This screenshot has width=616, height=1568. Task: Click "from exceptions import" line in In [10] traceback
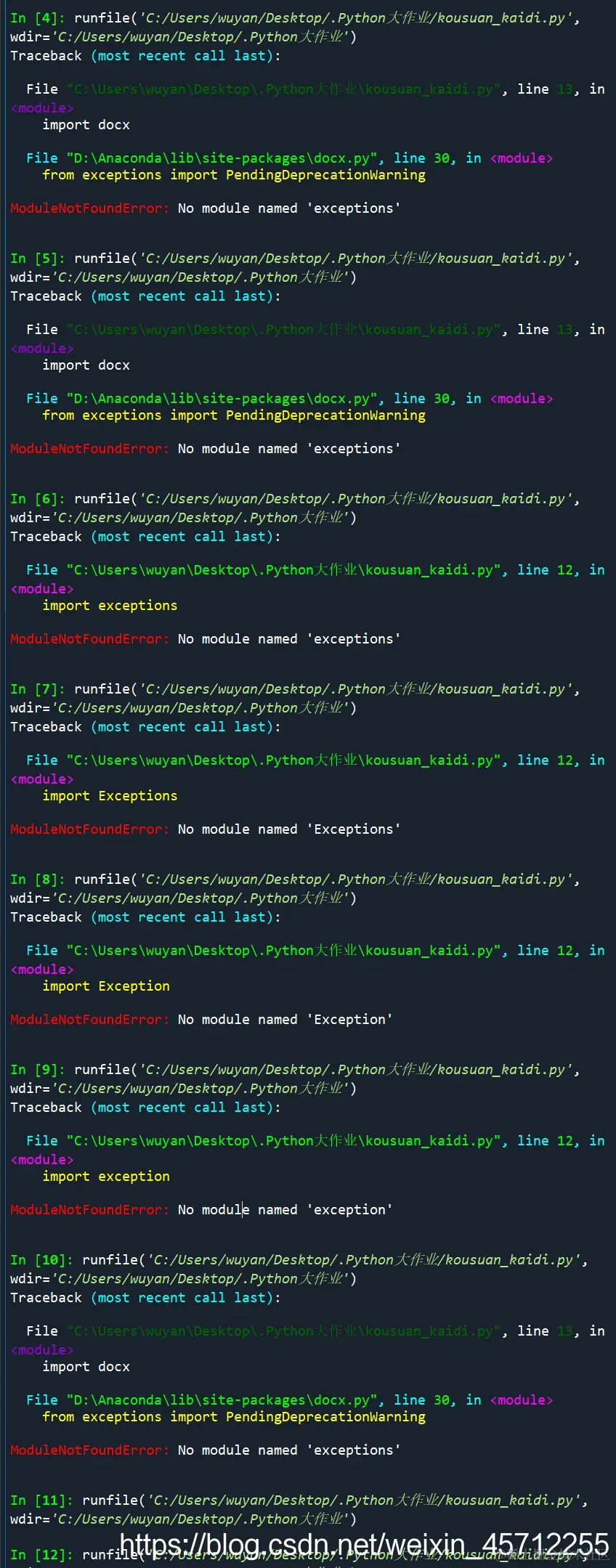(234, 1417)
